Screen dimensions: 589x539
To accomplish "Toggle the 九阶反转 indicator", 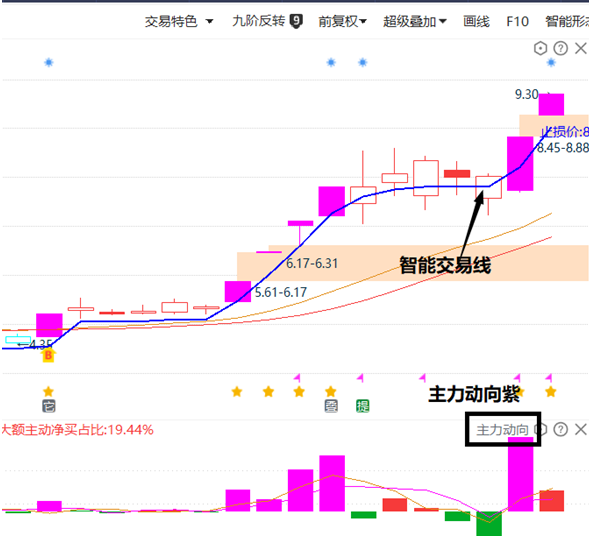I will [267, 21].
